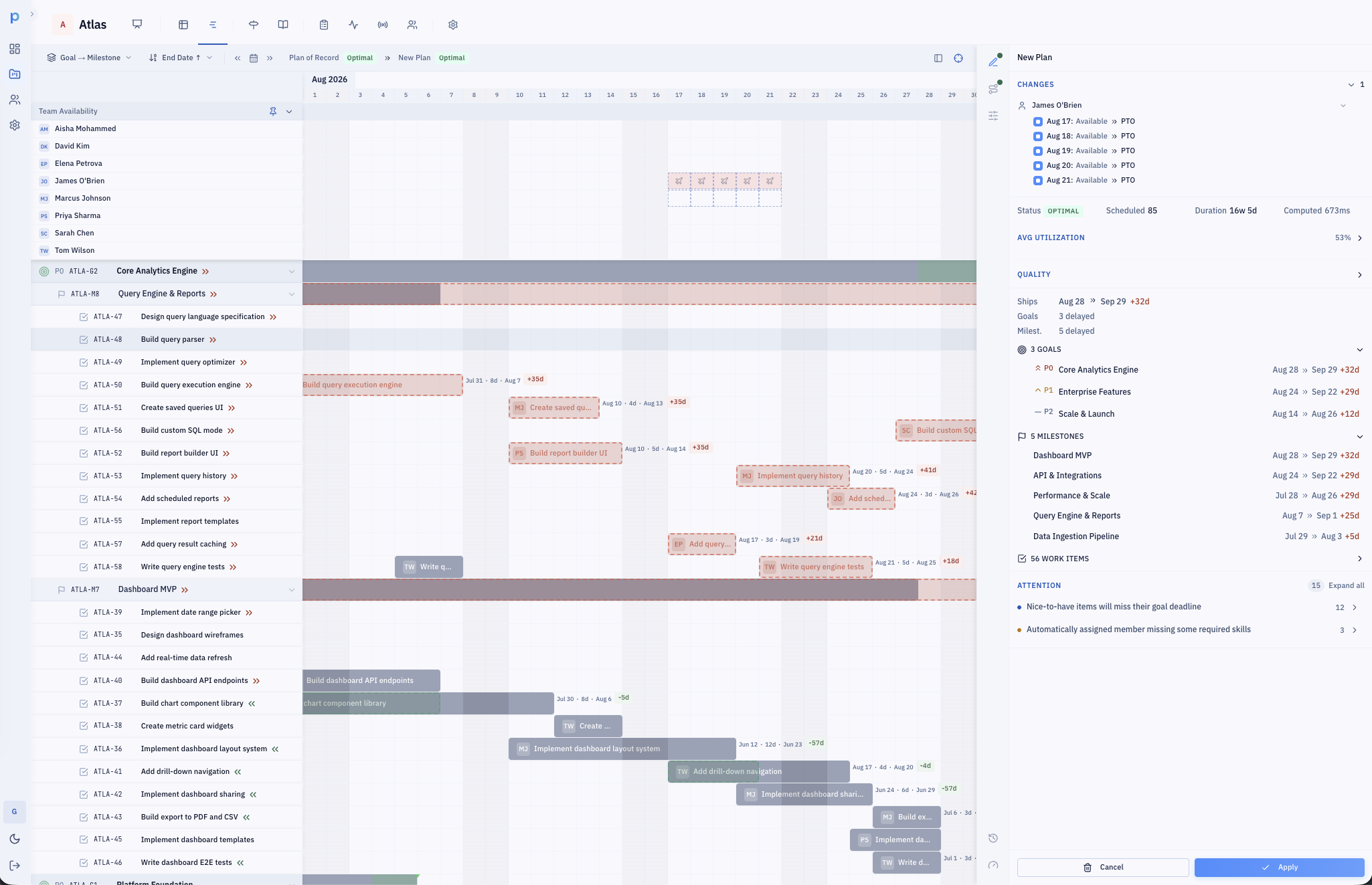Open the presentation board icon in top nav

137,25
